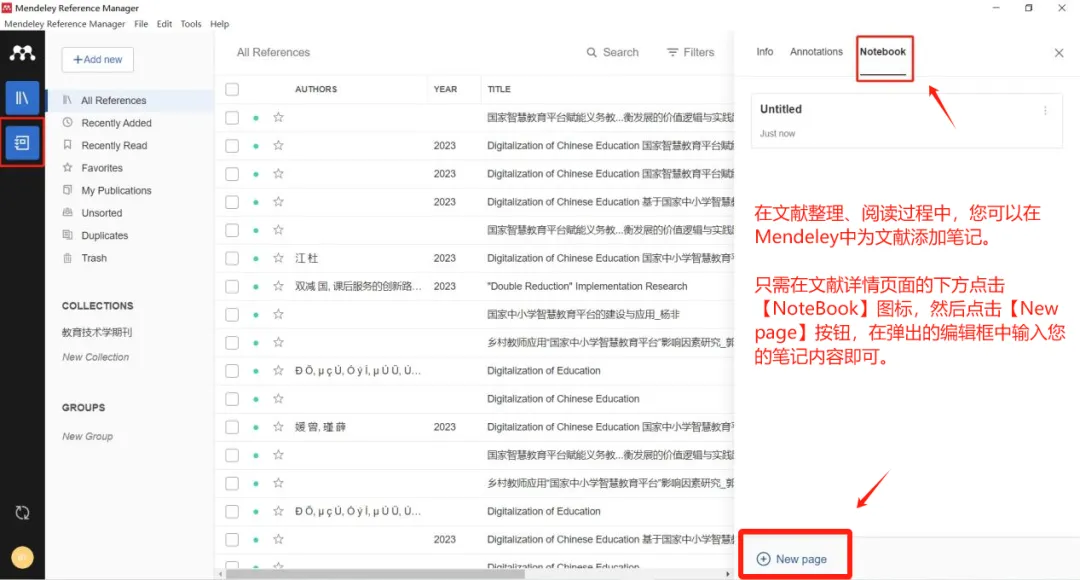
Task: Click the Recently Added clock icon
Action: tap(68, 123)
